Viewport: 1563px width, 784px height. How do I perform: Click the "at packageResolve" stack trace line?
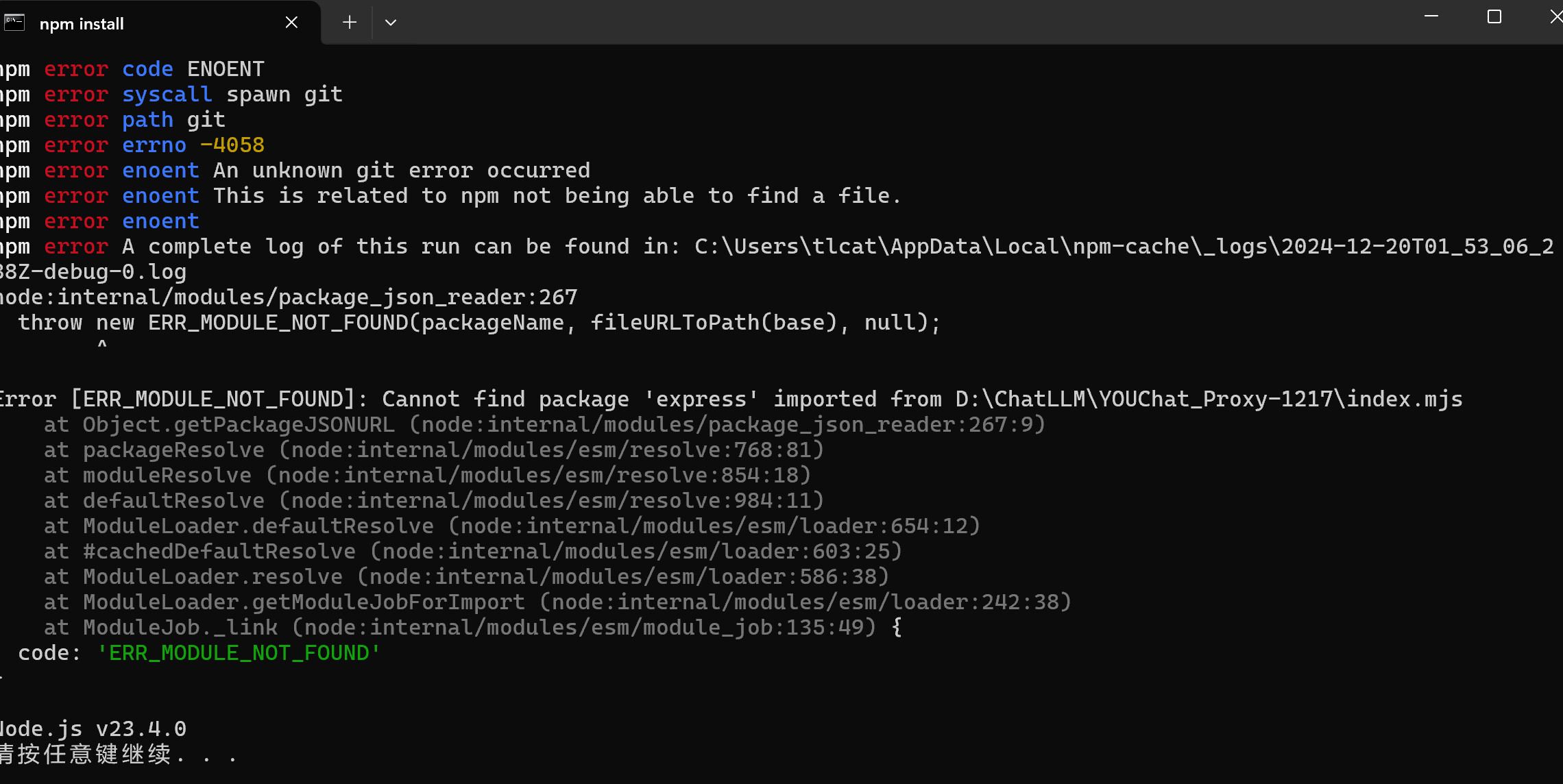(433, 450)
